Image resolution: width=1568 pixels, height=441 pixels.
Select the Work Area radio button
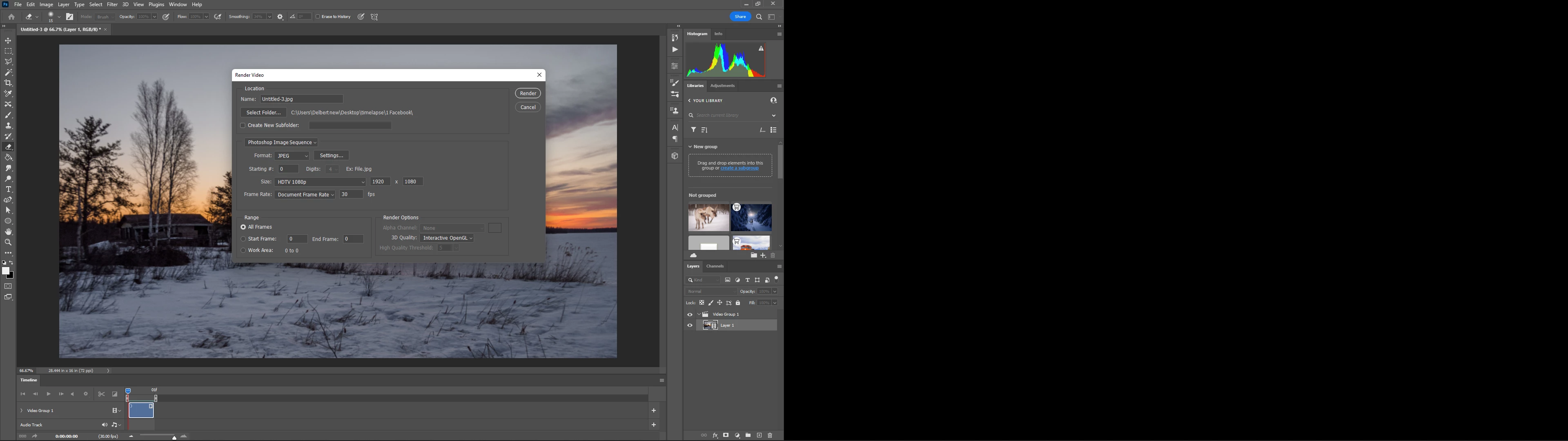point(243,250)
